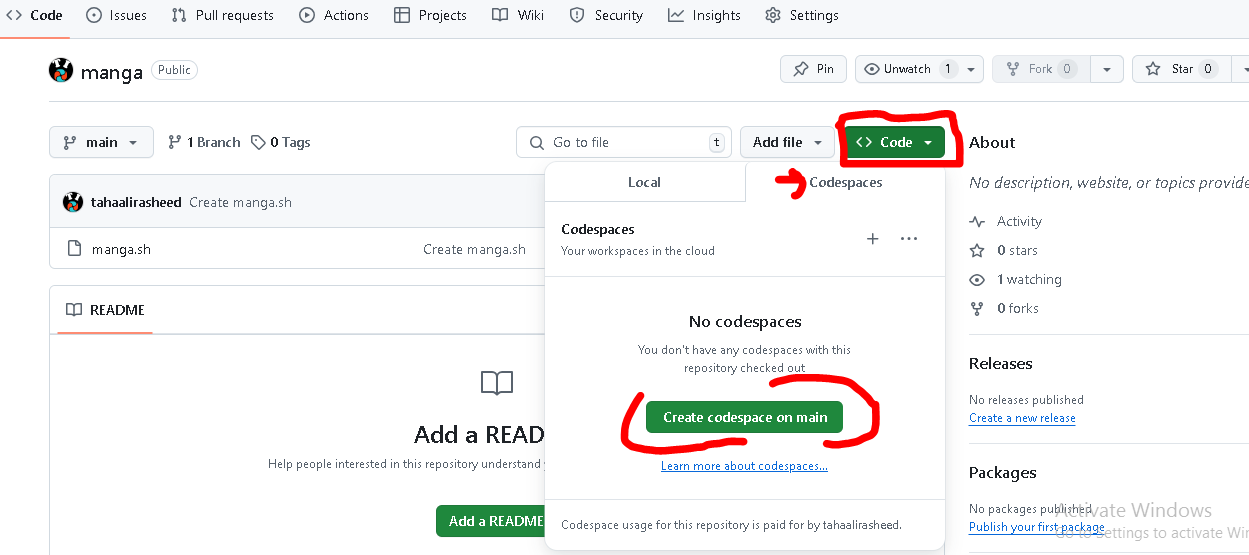
Task: View the 1 watching link
Action: (x=1016, y=279)
